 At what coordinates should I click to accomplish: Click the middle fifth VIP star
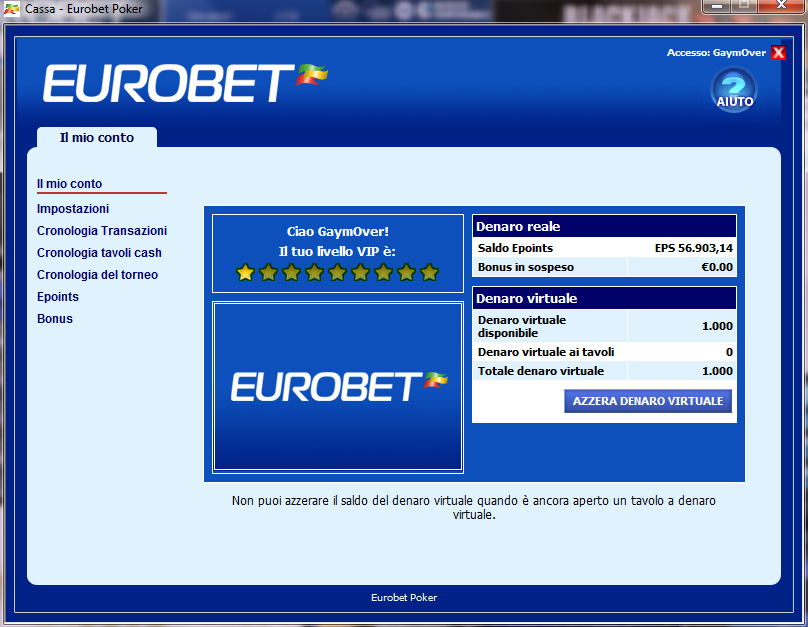pos(337,272)
